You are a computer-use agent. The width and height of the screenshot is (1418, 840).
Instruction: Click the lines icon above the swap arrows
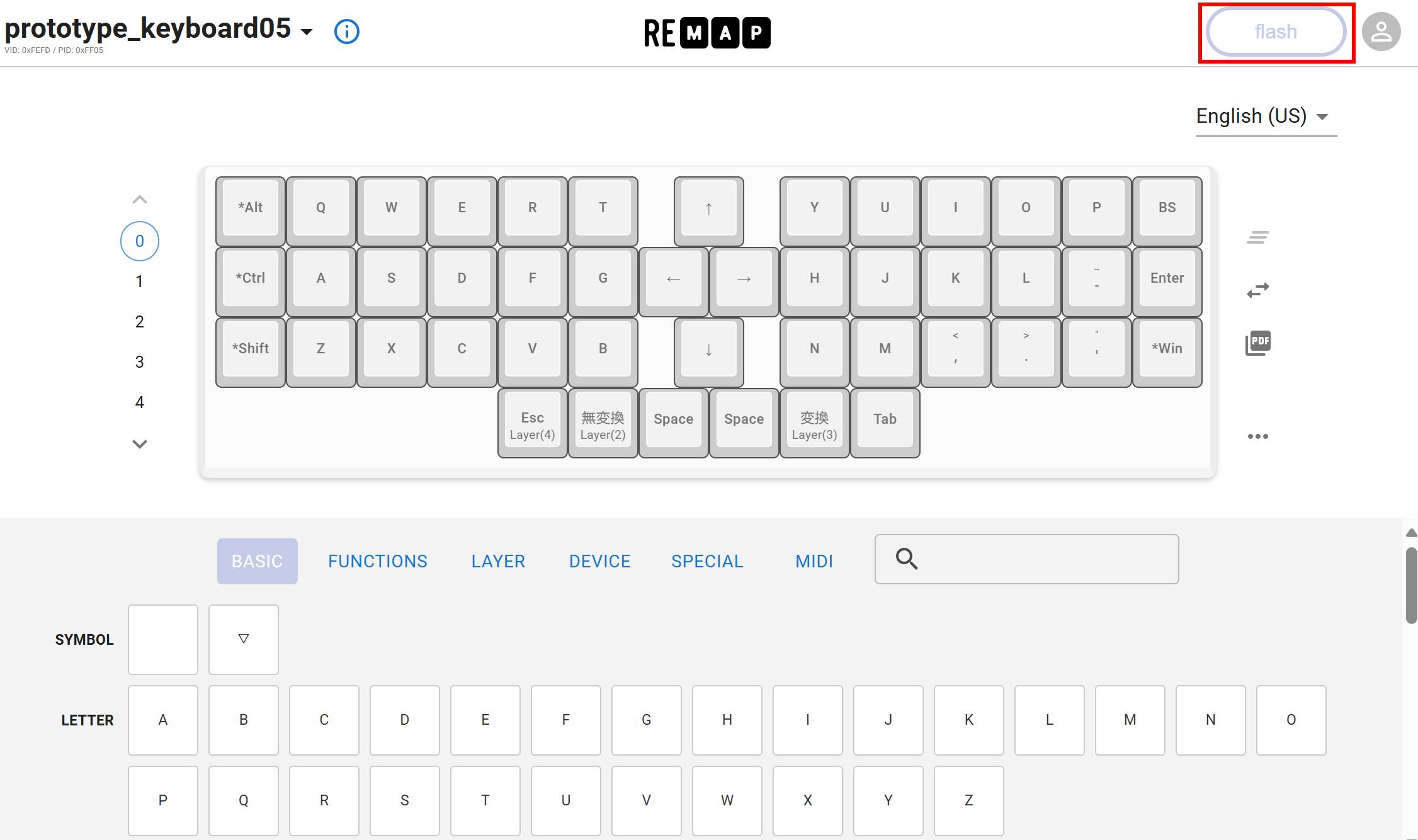[x=1257, y=237]
